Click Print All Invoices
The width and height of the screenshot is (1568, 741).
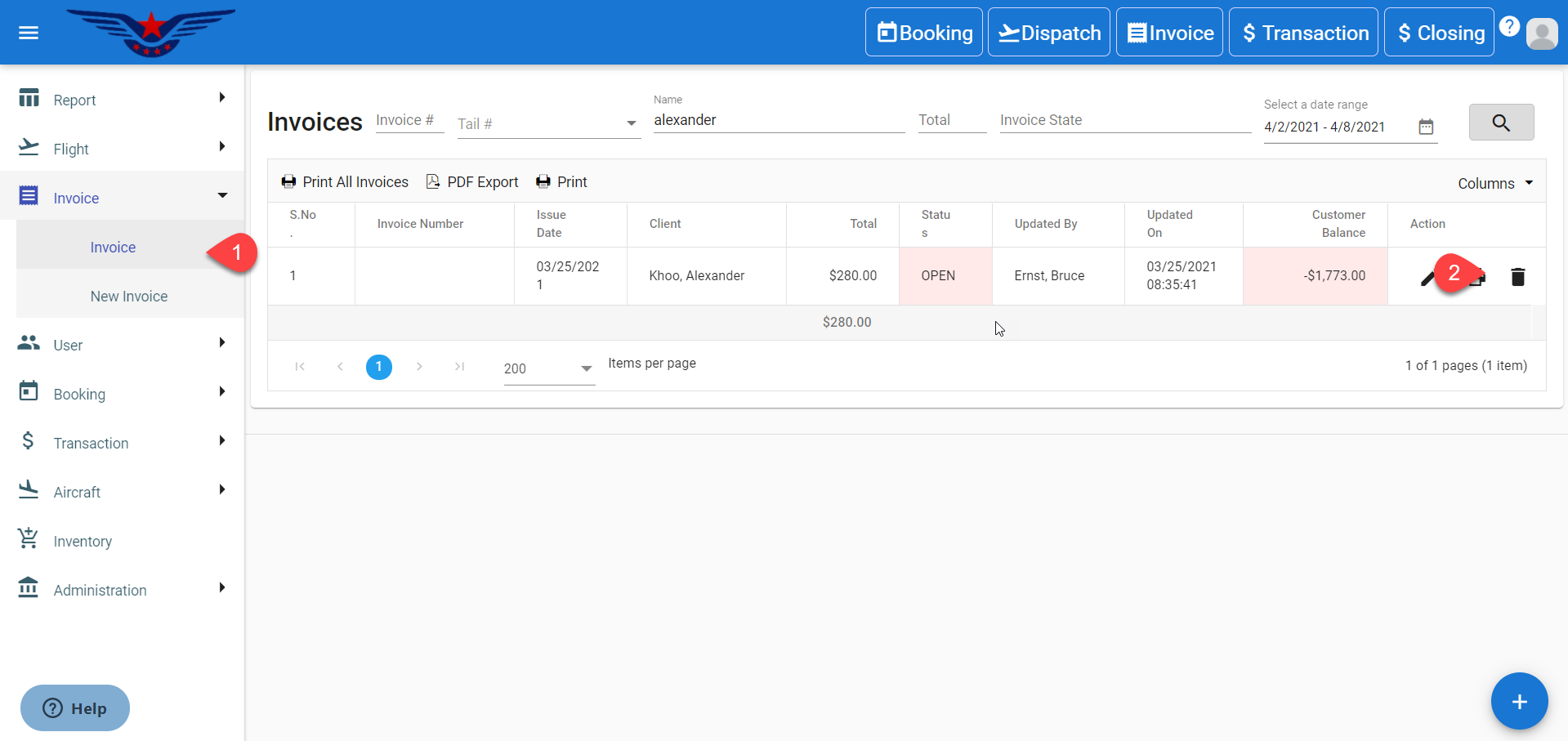(x=345, y=182)
